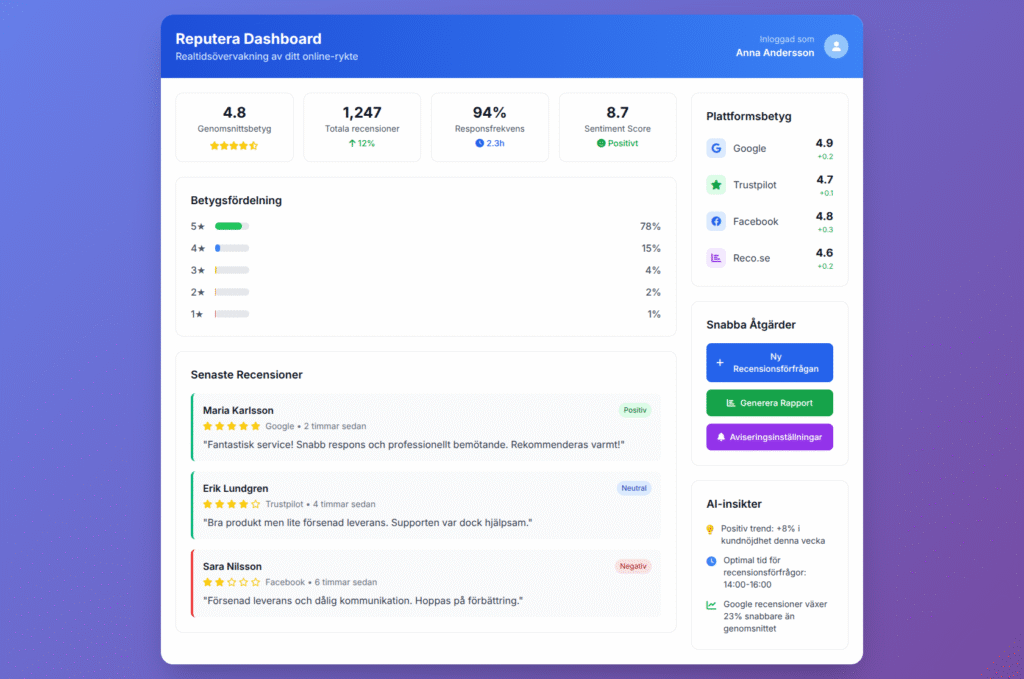Click the 4-star rating distribution bar
This screenshot has height=679, width=1024.
pyautogui.click(x=231, y=248)
